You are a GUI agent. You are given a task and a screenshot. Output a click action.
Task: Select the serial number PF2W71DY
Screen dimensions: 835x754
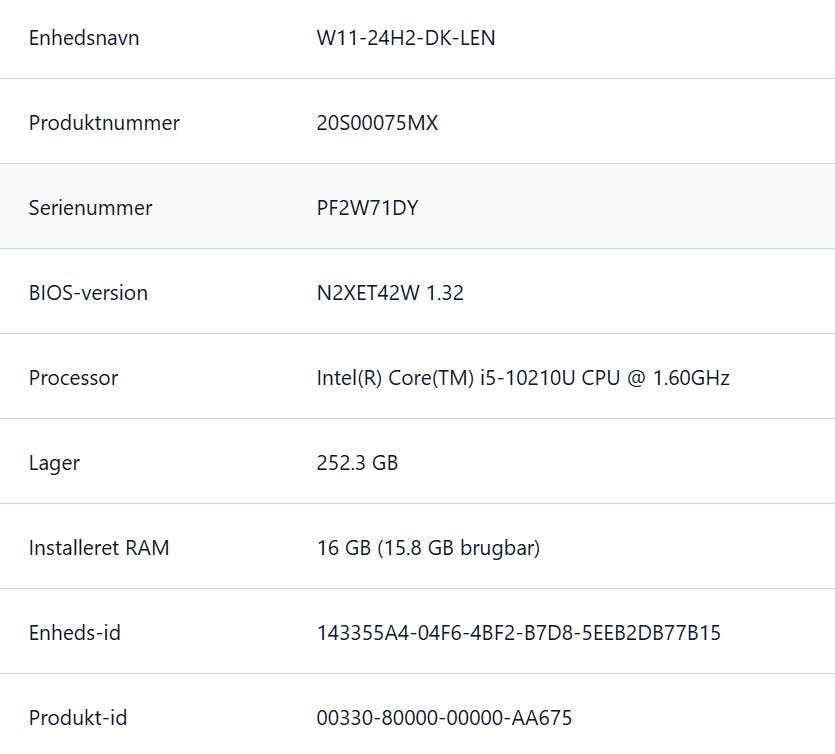coord(367,208)
